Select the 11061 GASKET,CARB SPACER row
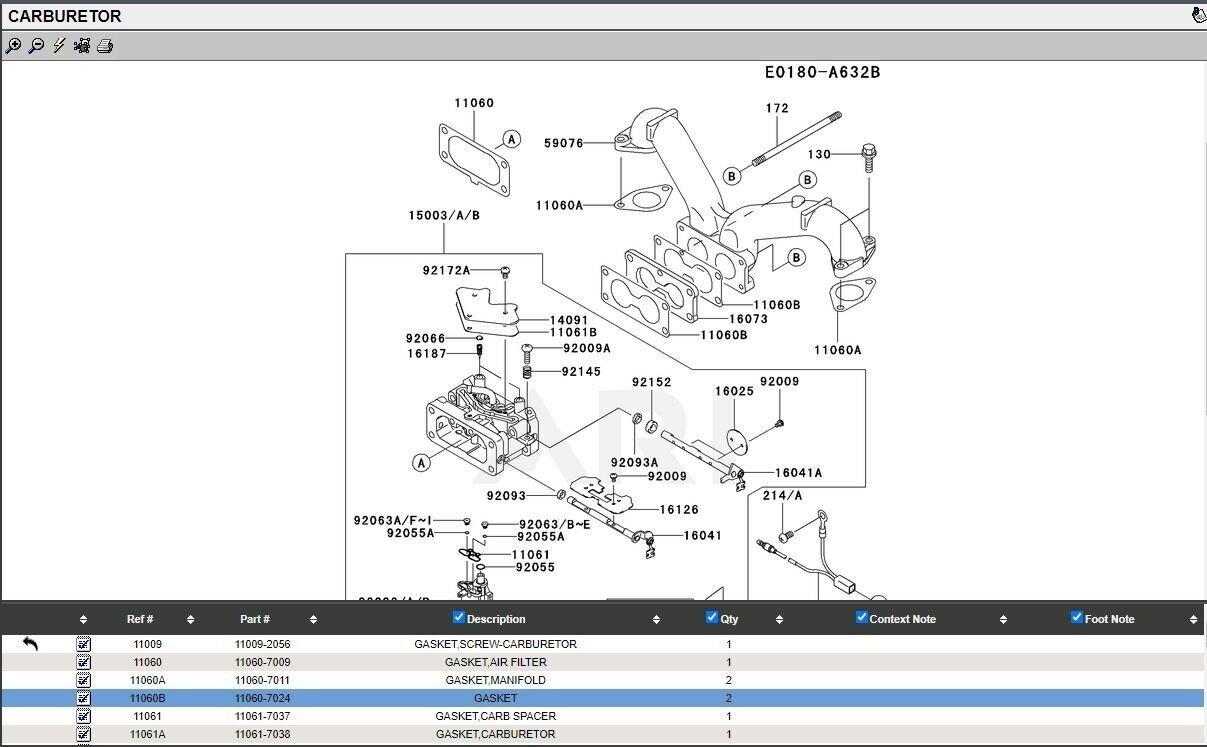 (495, 716)
